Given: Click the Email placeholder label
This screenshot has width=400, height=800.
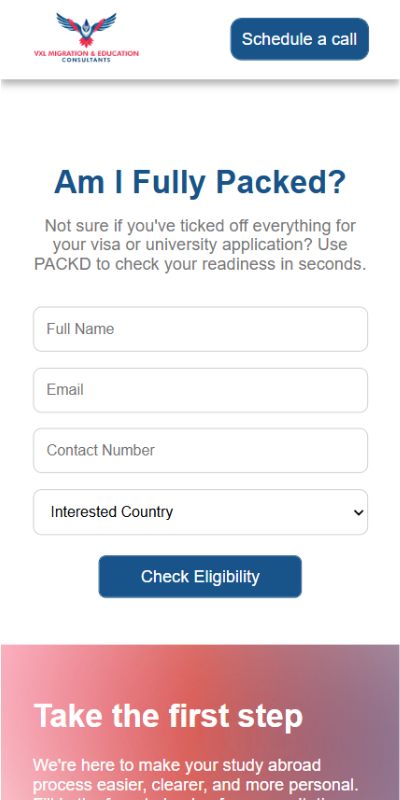Looking at the screenshot, I should click(x=65, y=390).
